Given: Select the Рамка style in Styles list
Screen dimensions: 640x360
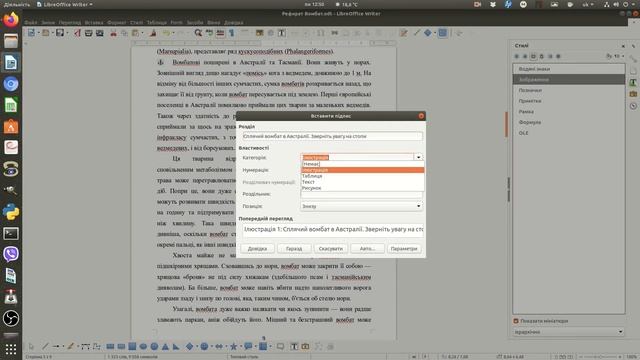Looking at the screenshot, I should 569,111.
